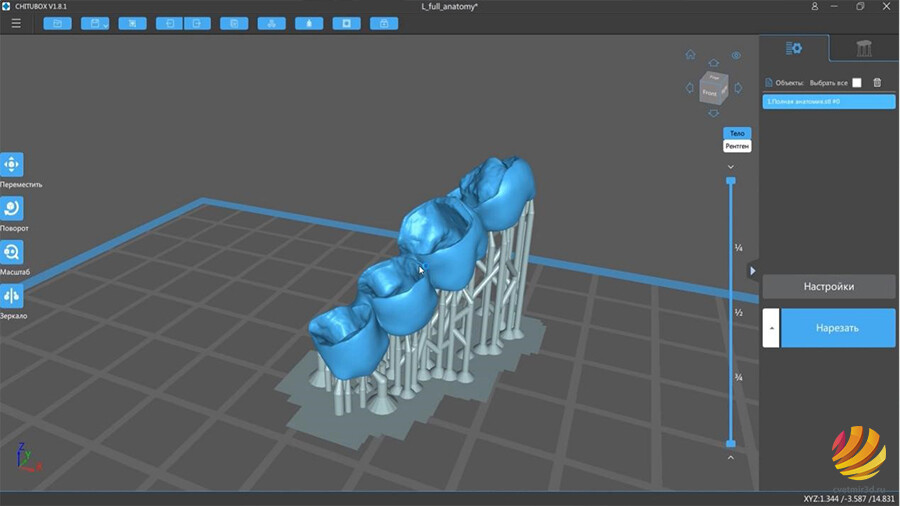This screenshot has width=900, height=506.
Task: Click the Объекты document icon
Action: point(769,83)
